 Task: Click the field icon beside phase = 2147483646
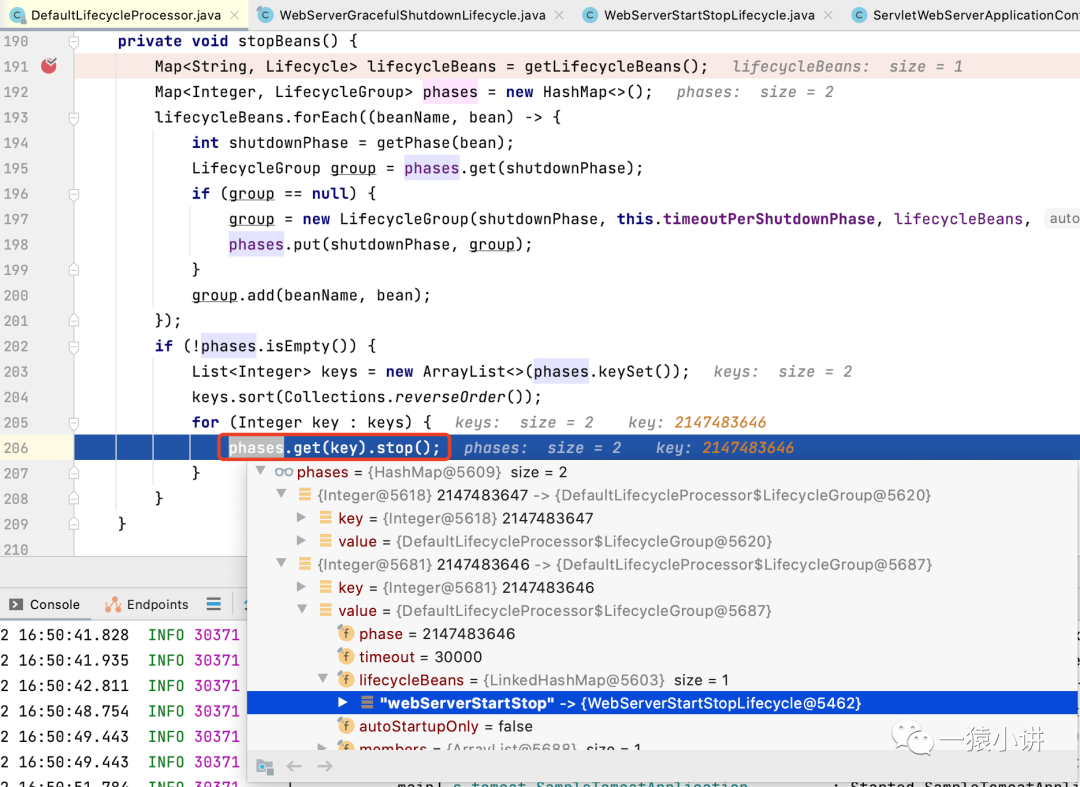tap(346, 634)
